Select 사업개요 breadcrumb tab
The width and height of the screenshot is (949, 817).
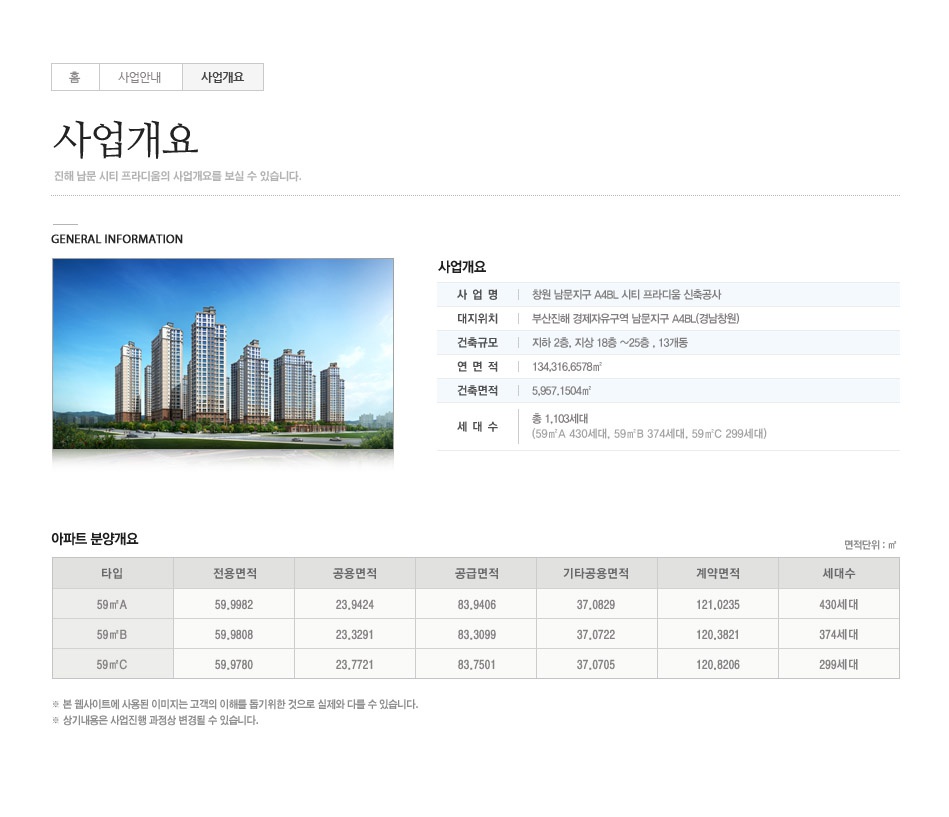[223, 77]
